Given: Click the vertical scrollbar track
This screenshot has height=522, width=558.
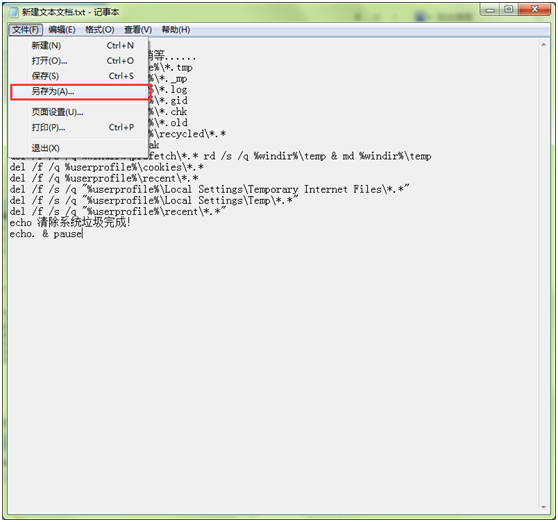Looking at the screenshot, I should click(543, 276).
